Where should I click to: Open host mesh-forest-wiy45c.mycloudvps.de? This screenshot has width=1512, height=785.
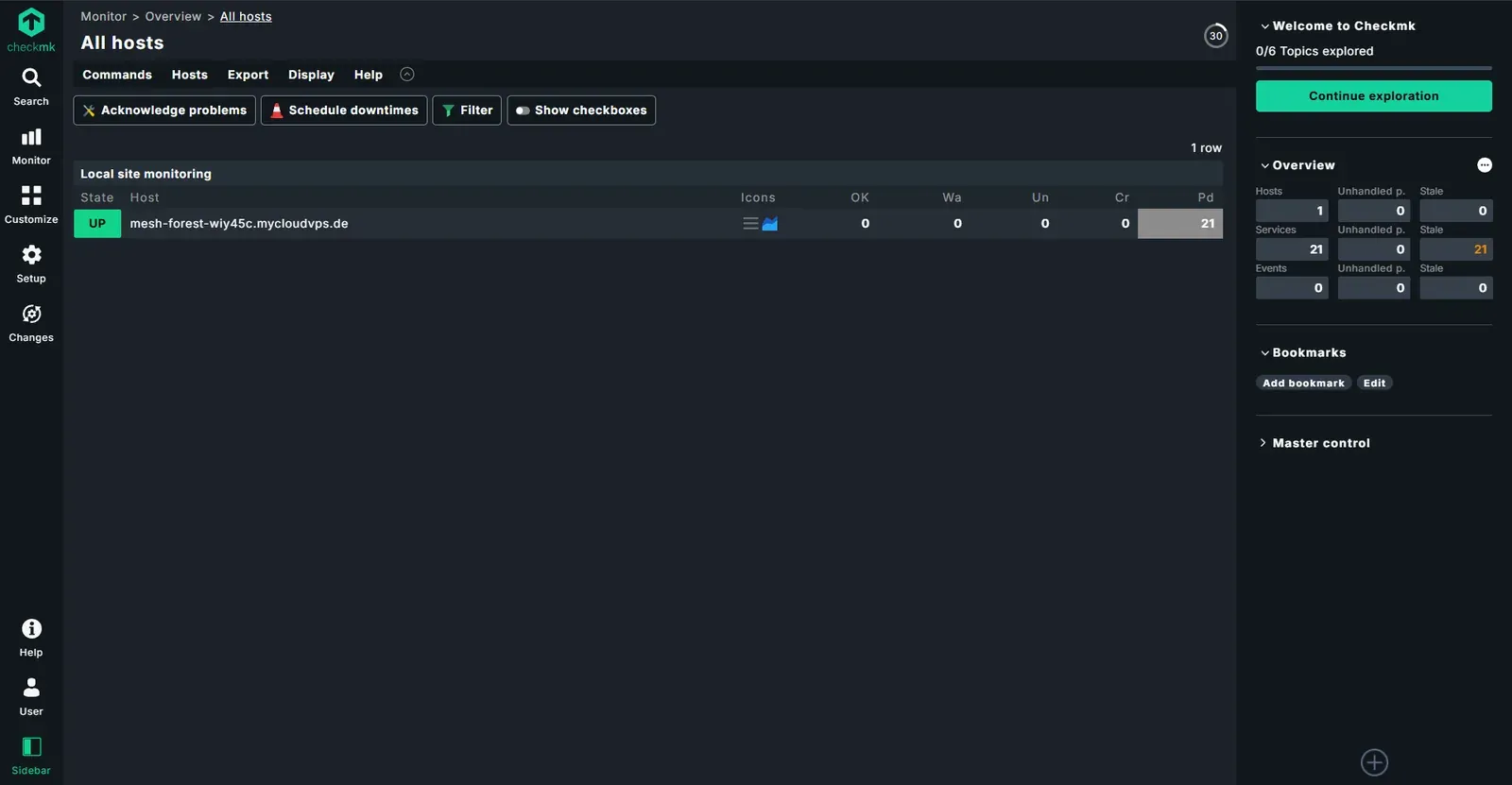pyautogui.click(x=239, y=224)
